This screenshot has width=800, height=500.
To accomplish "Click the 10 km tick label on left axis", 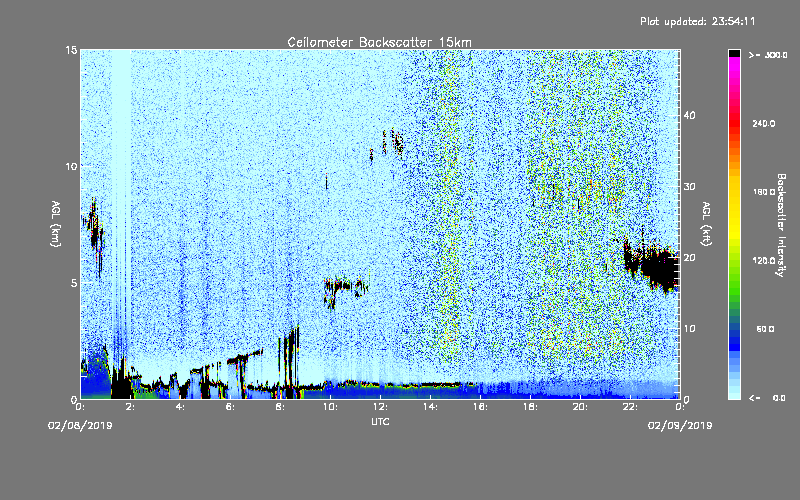I will click(71, 166).
